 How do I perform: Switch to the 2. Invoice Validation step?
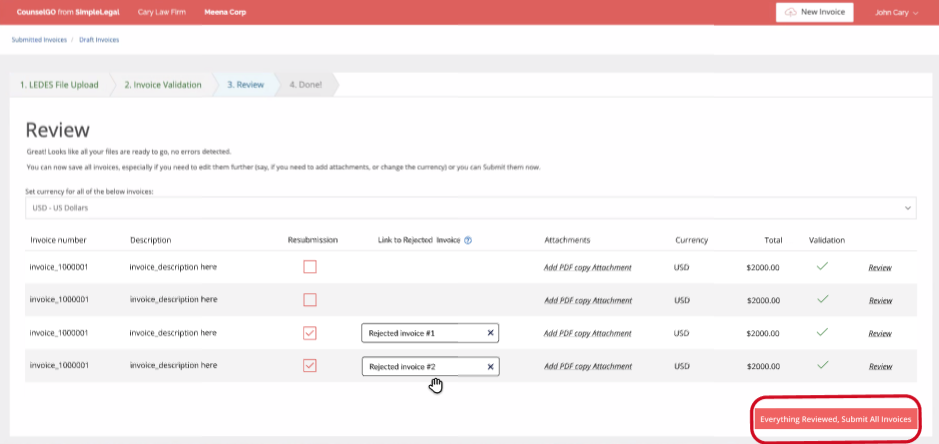coord(162,85)
